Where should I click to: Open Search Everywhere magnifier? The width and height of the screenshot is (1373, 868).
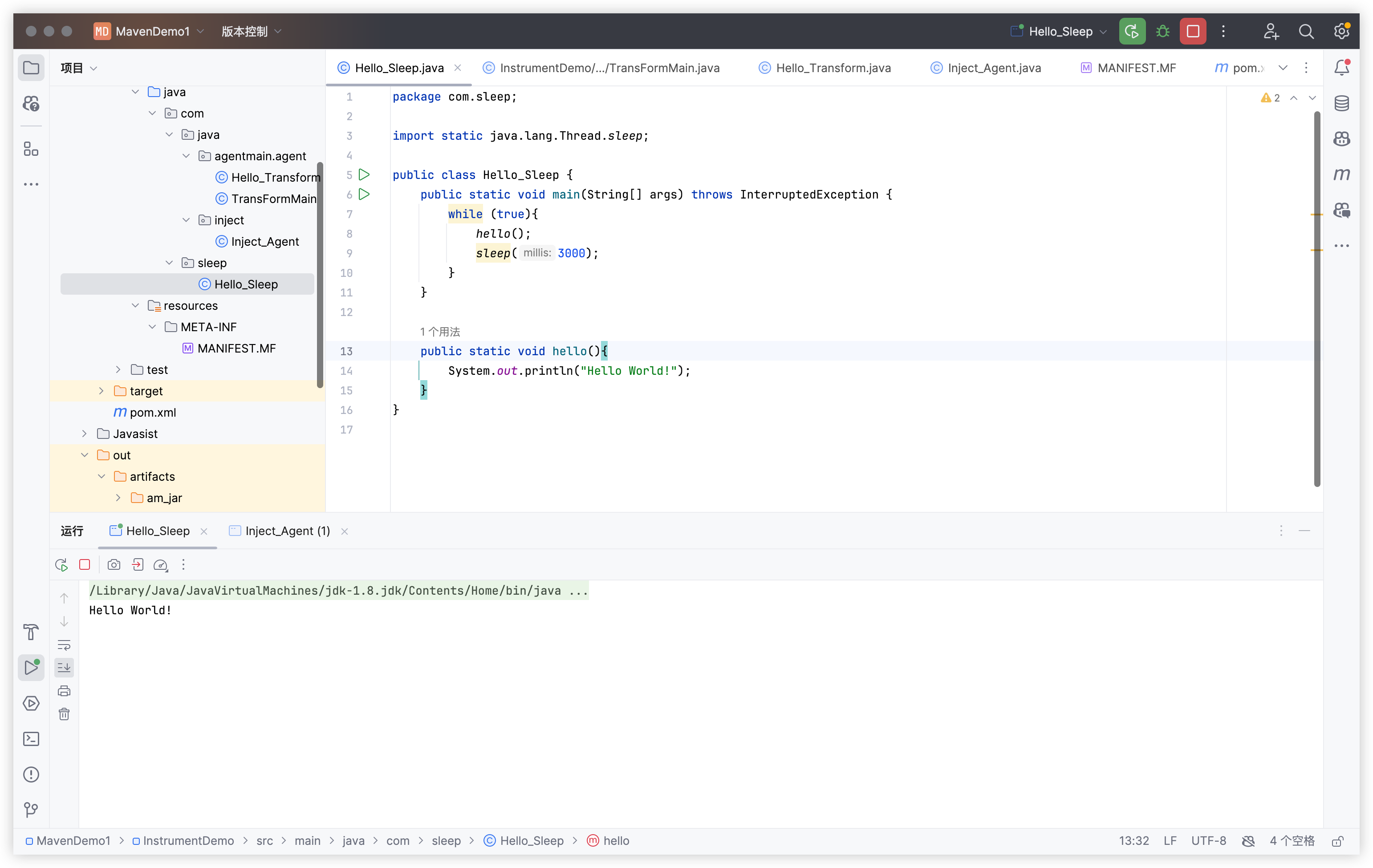pos(1306,31)
